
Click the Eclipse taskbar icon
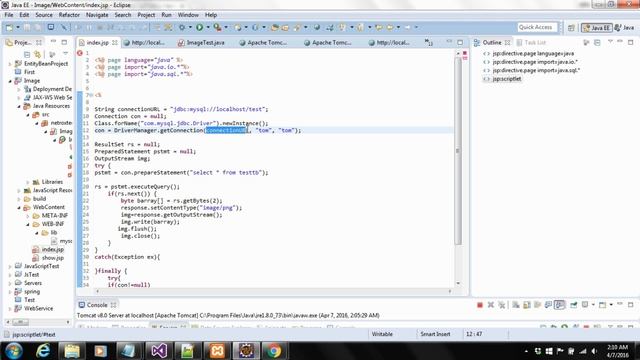click(246, 351)
